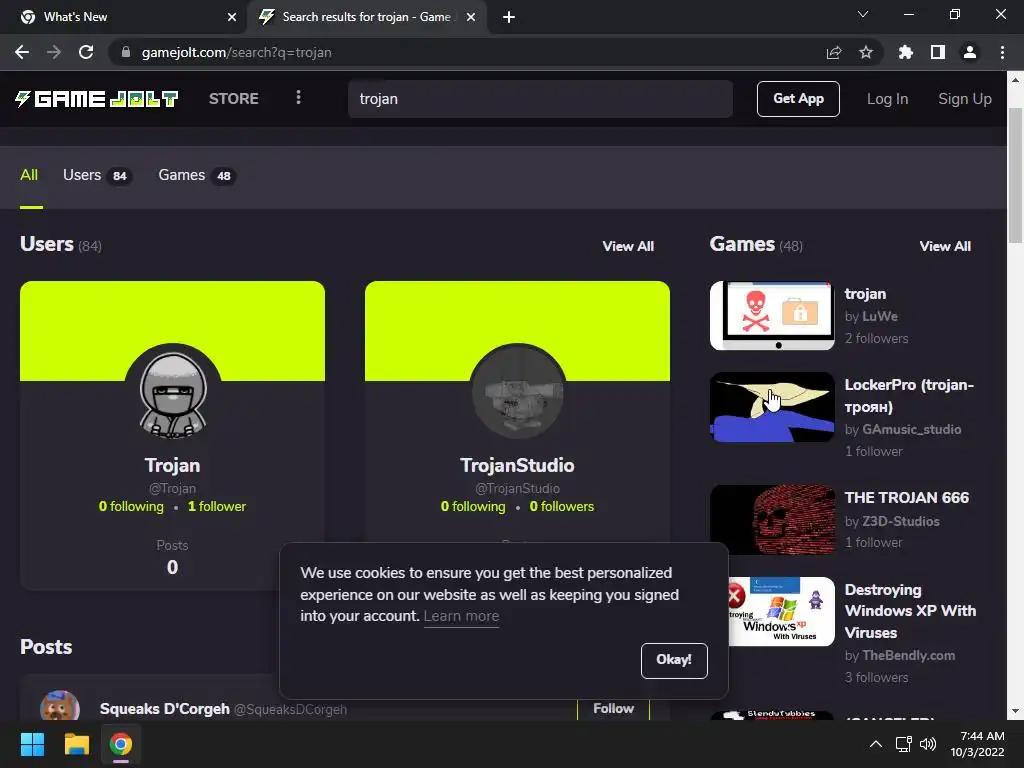The width and height of the screenshot is (1024, 768).
Task: Click the address bar URL
Action: click(236, 52)
